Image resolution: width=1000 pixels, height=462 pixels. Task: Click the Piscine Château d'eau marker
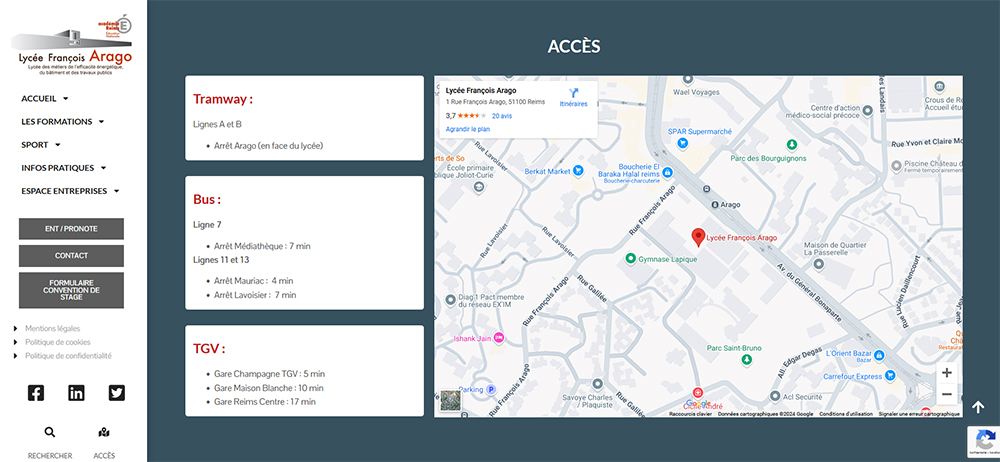tap(897, 166)
